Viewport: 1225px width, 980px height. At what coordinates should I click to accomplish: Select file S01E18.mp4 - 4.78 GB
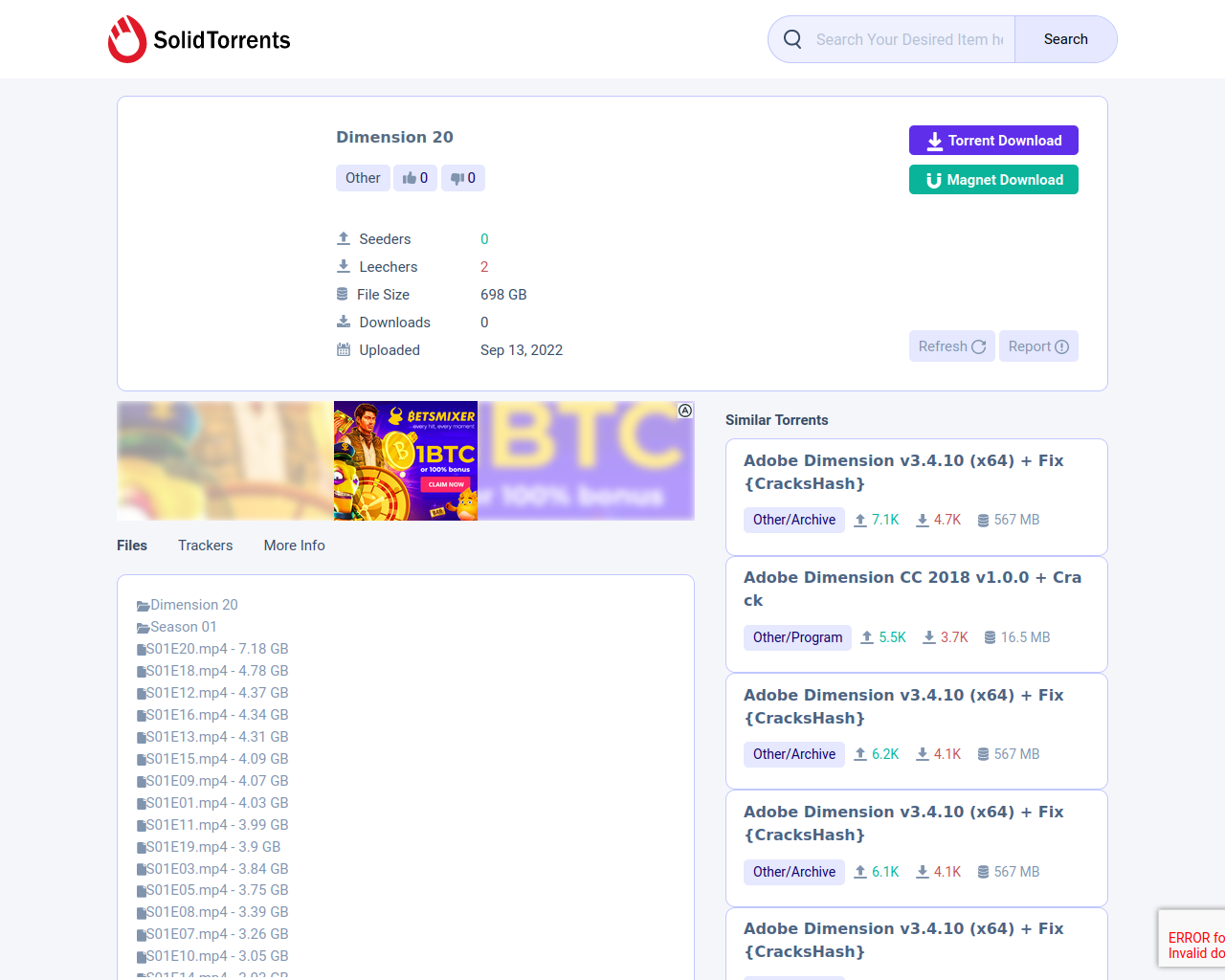[217, 671]
